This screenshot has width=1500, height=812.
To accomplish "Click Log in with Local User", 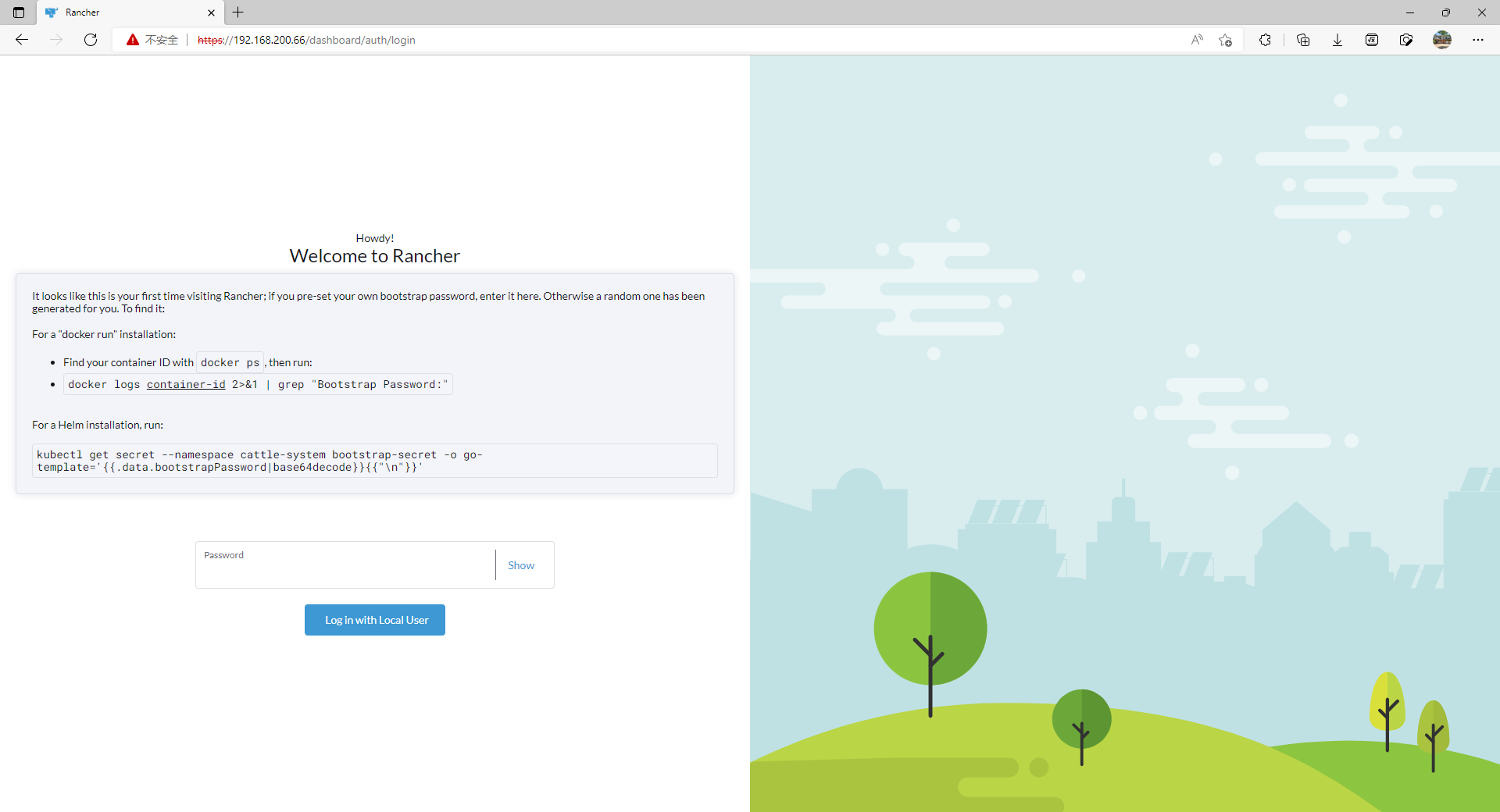I will click(x=375, y=620).
